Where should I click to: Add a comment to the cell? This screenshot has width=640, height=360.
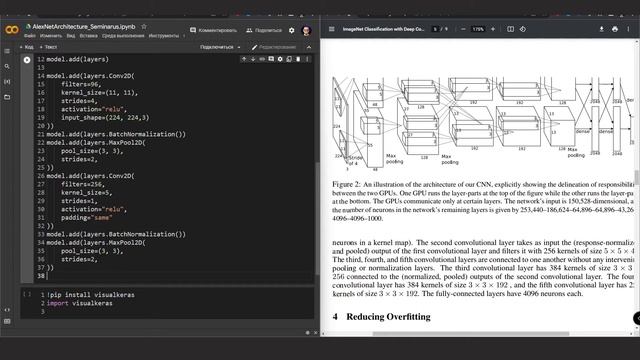271,59
